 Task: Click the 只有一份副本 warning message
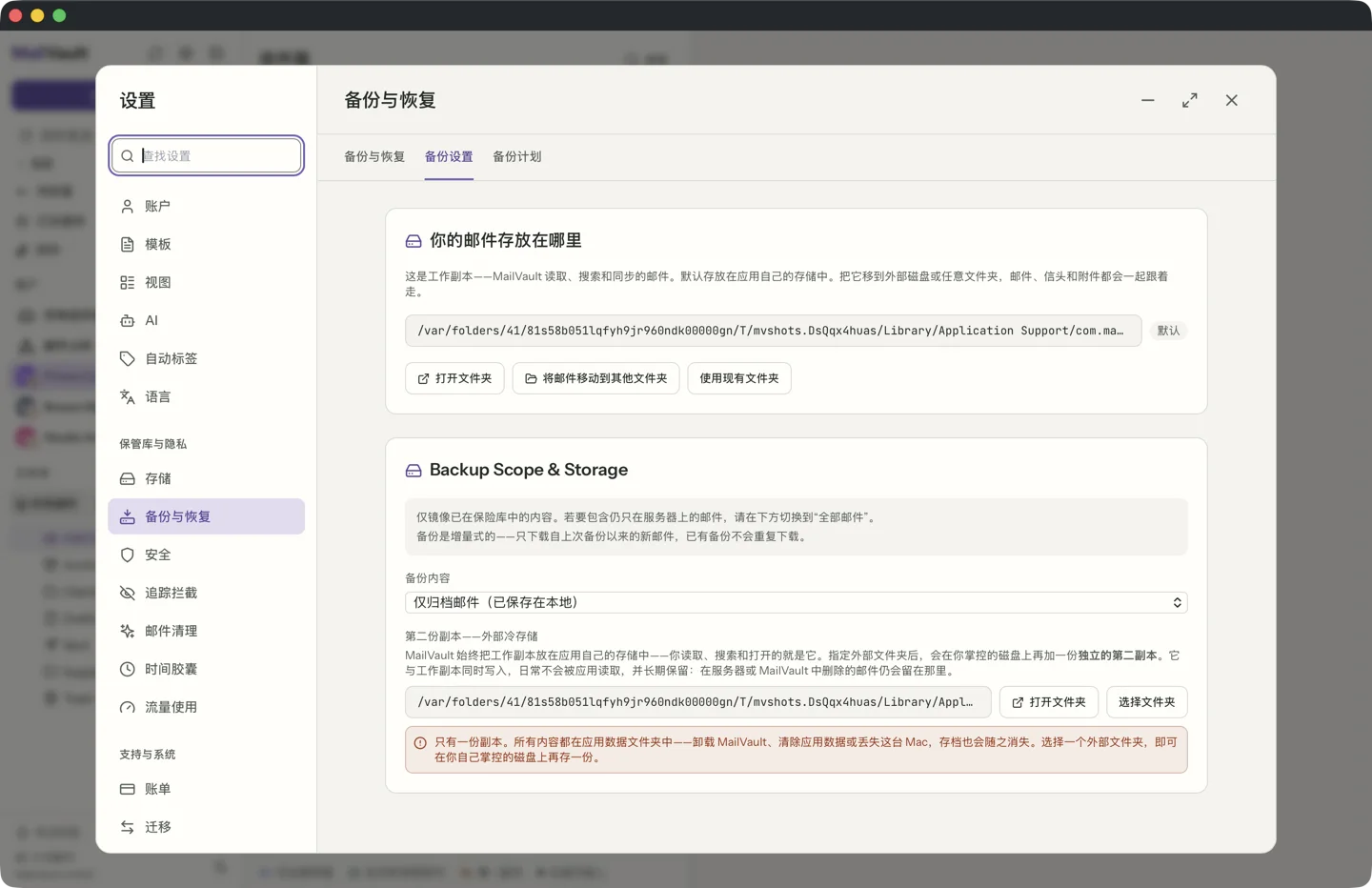pyautogui.click(x=797, y=749)
